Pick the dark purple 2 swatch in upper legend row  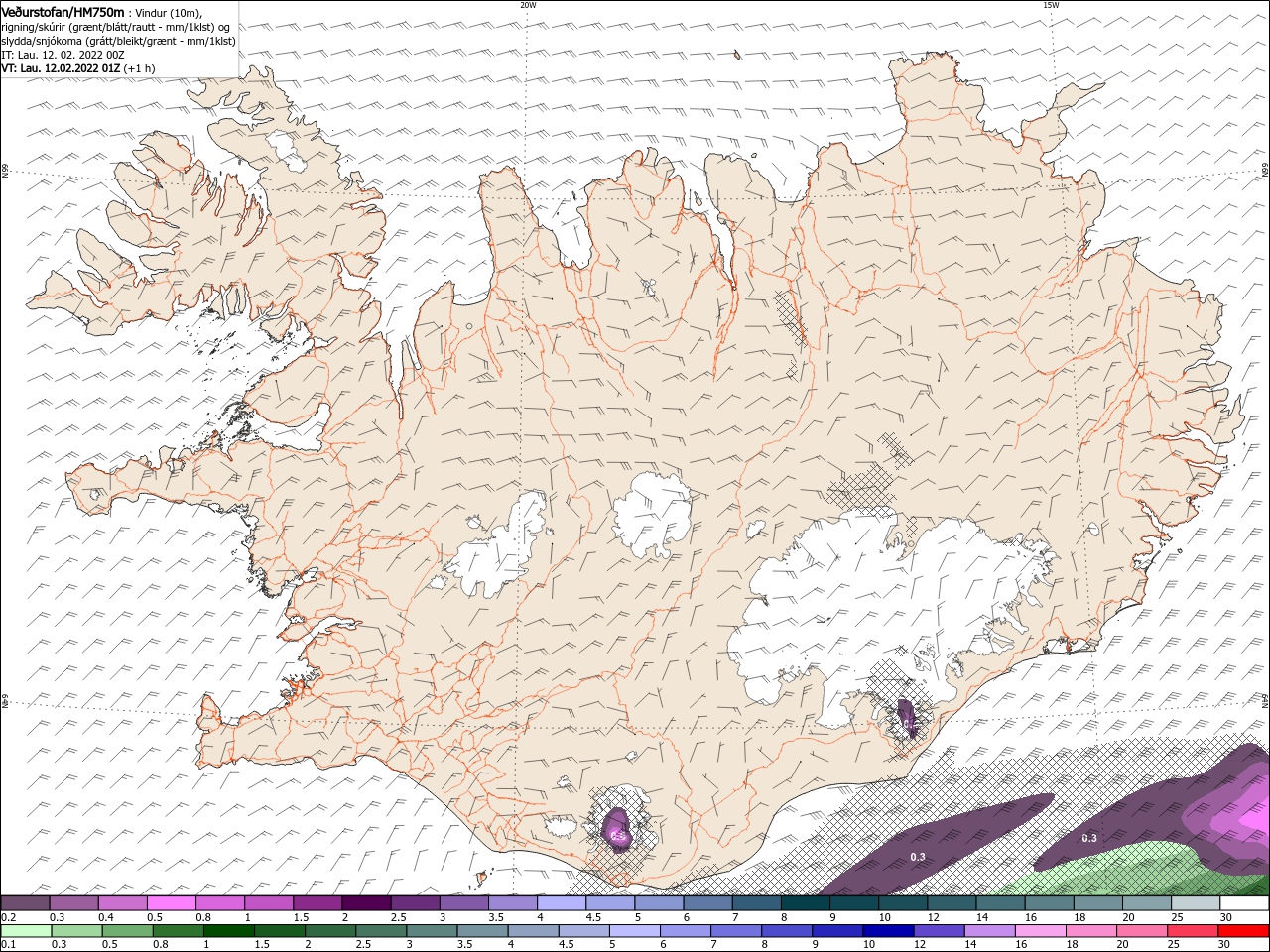click(365, 903)
